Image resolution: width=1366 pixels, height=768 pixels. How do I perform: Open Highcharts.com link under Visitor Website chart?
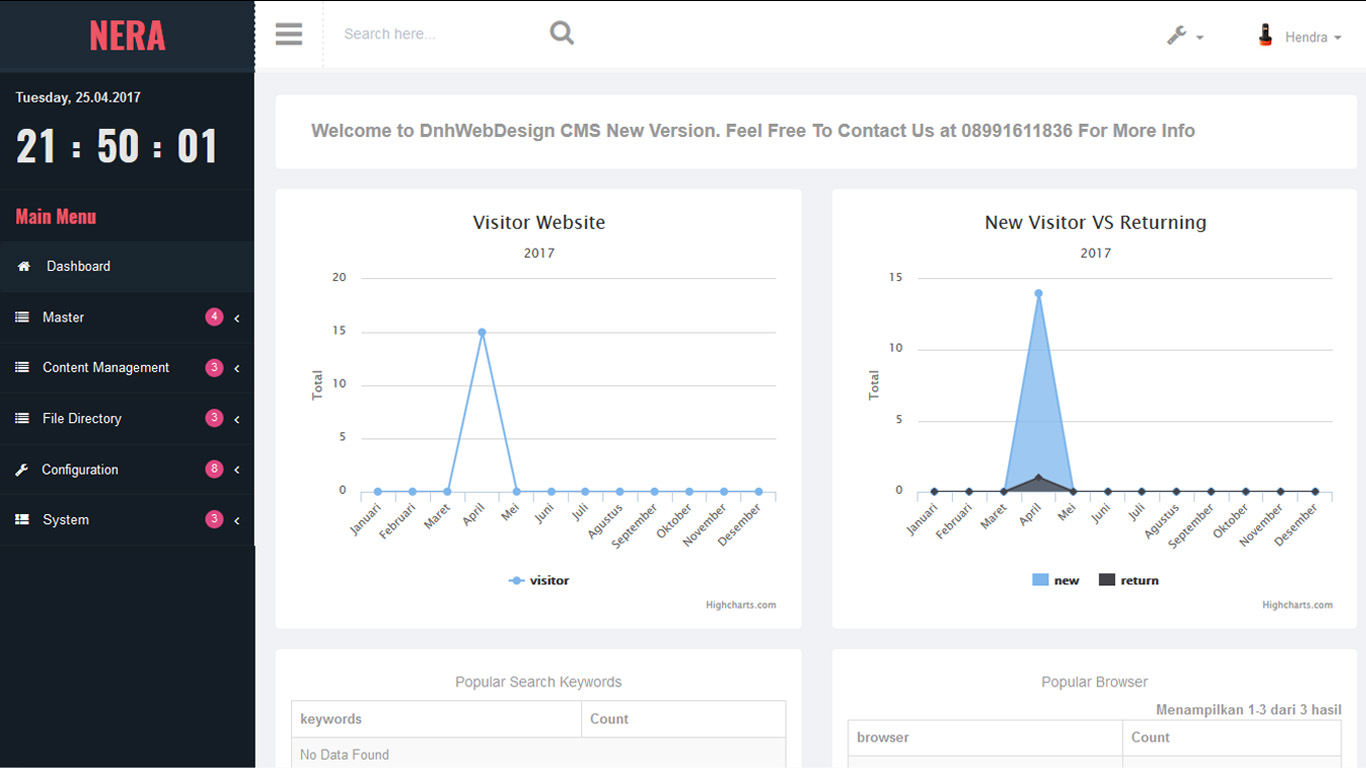click(740, 605)
